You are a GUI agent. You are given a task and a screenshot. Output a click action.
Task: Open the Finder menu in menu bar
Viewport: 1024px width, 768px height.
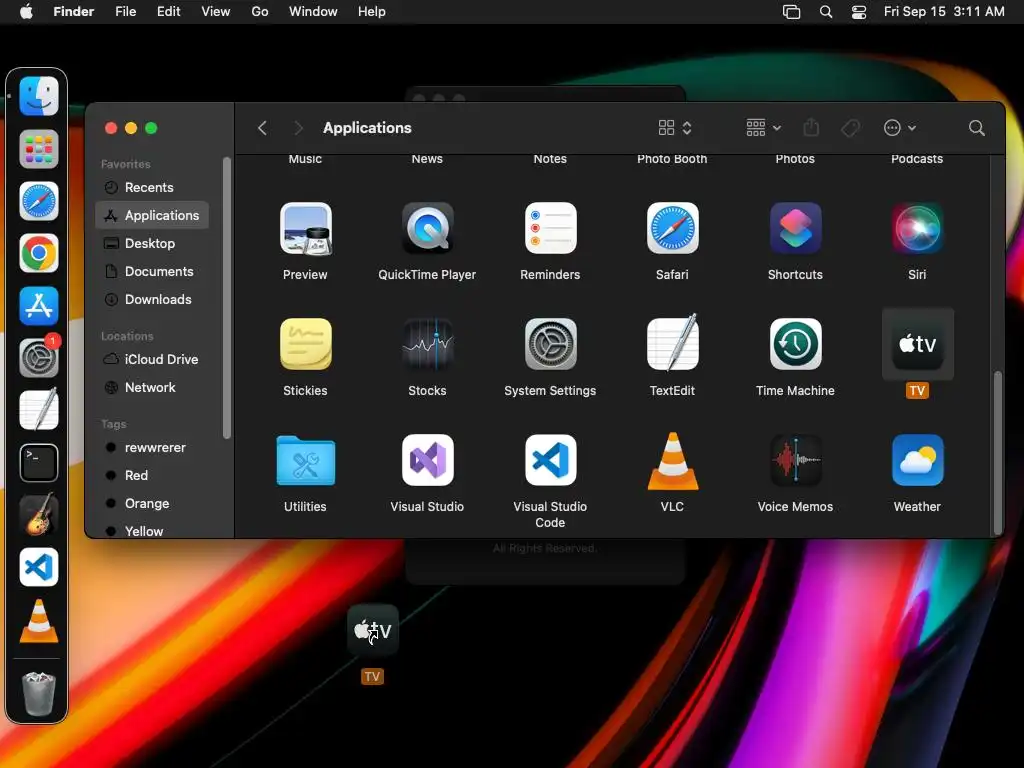(73, 11)
